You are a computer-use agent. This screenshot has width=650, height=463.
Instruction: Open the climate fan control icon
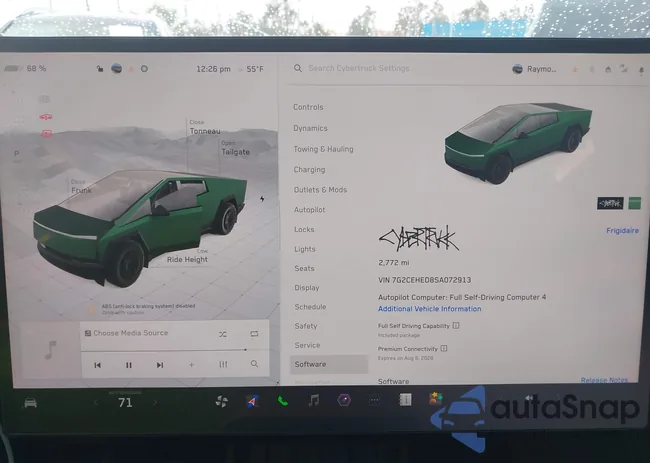221,401
